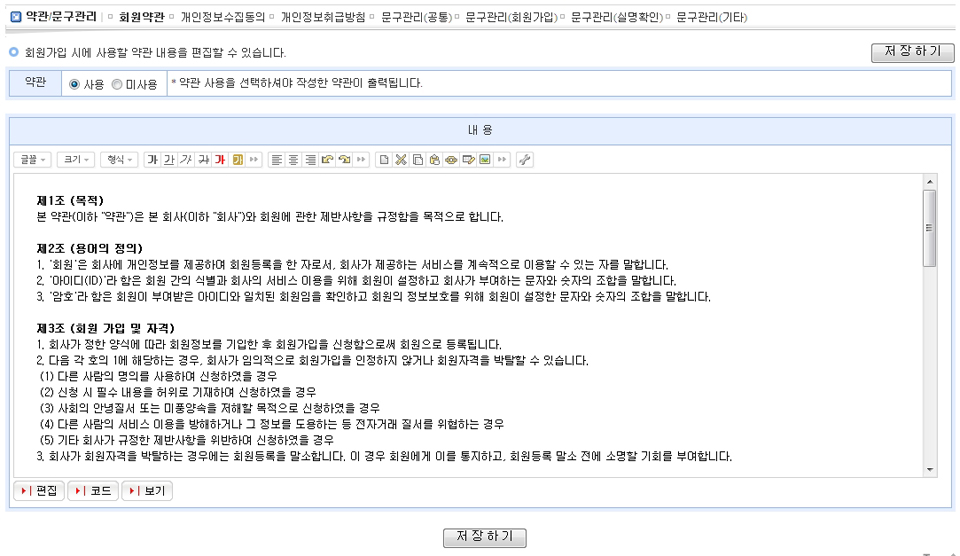Insert image using the picture icon
The width and height of the screenshot is (960, 556).
tap(485, 160)
